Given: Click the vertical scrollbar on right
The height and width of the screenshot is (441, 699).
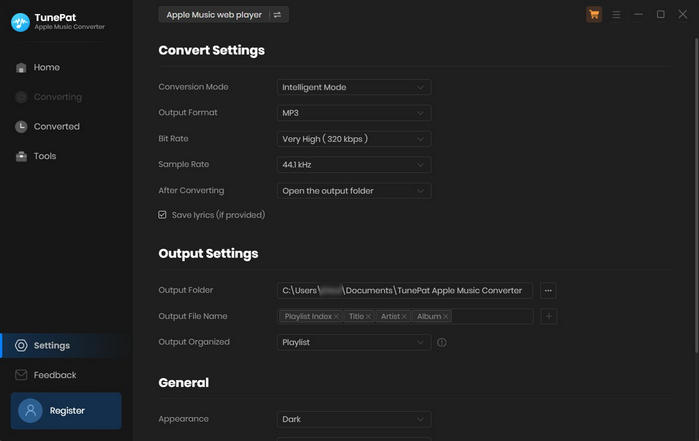Looking at the screenshot, I should [696, 196].
